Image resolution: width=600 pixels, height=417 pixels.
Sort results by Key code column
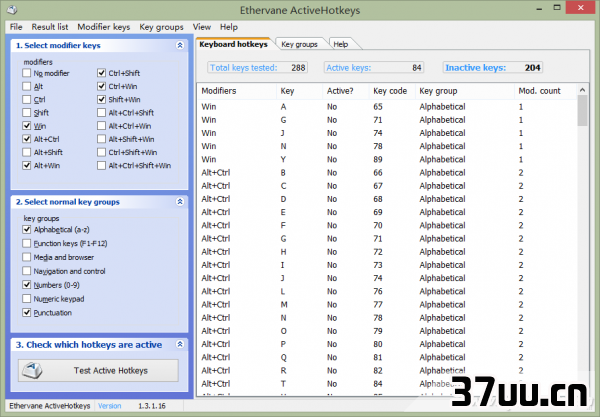coord(392,91)
